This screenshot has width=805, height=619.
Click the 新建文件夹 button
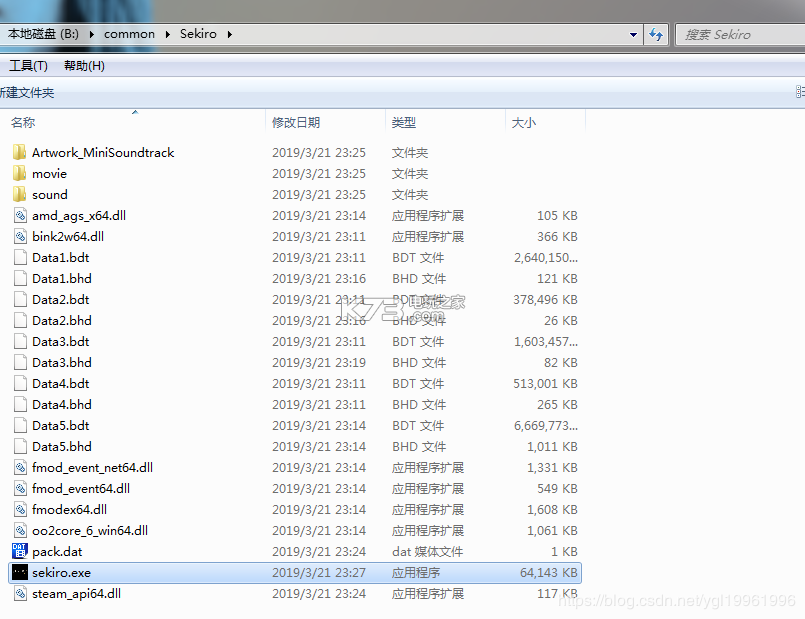pyautogui.click(x=27, y=93)
